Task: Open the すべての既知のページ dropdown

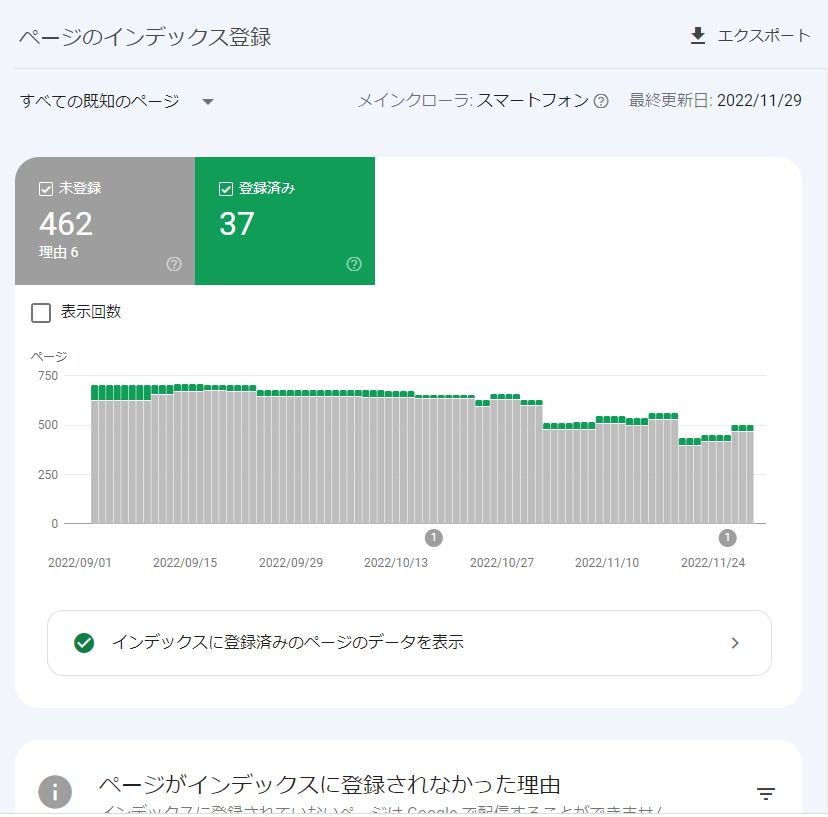Action: pos(100,101)
